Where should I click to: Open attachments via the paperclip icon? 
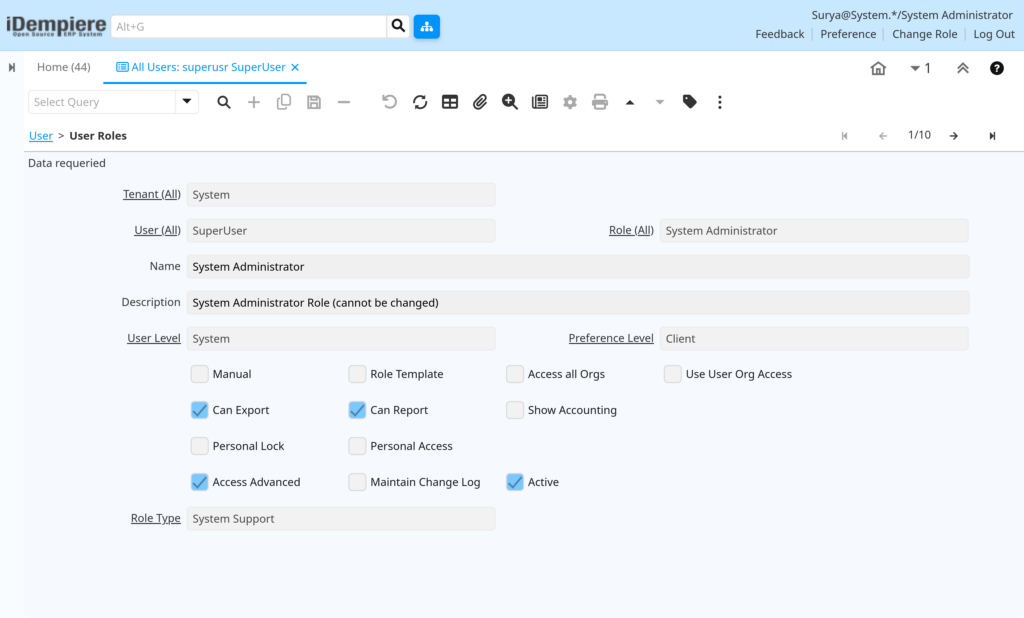point(480,102)
